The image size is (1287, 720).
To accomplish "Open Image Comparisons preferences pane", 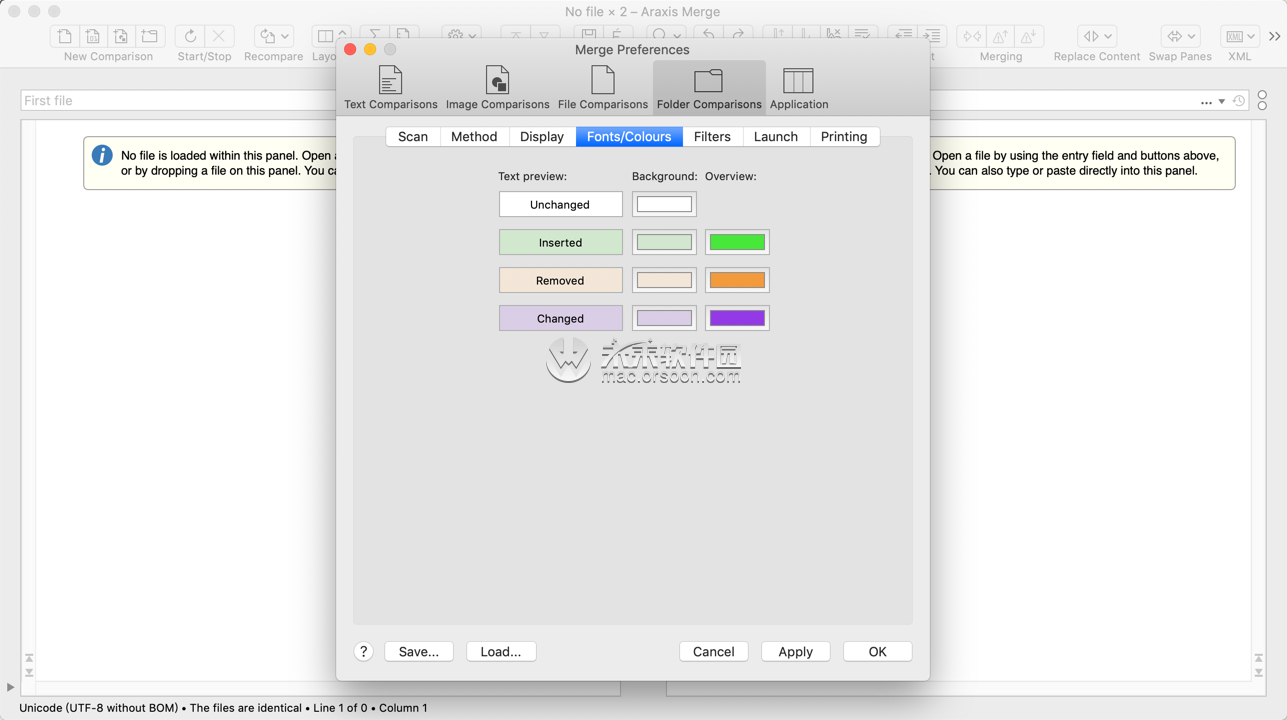I will 497,87.
